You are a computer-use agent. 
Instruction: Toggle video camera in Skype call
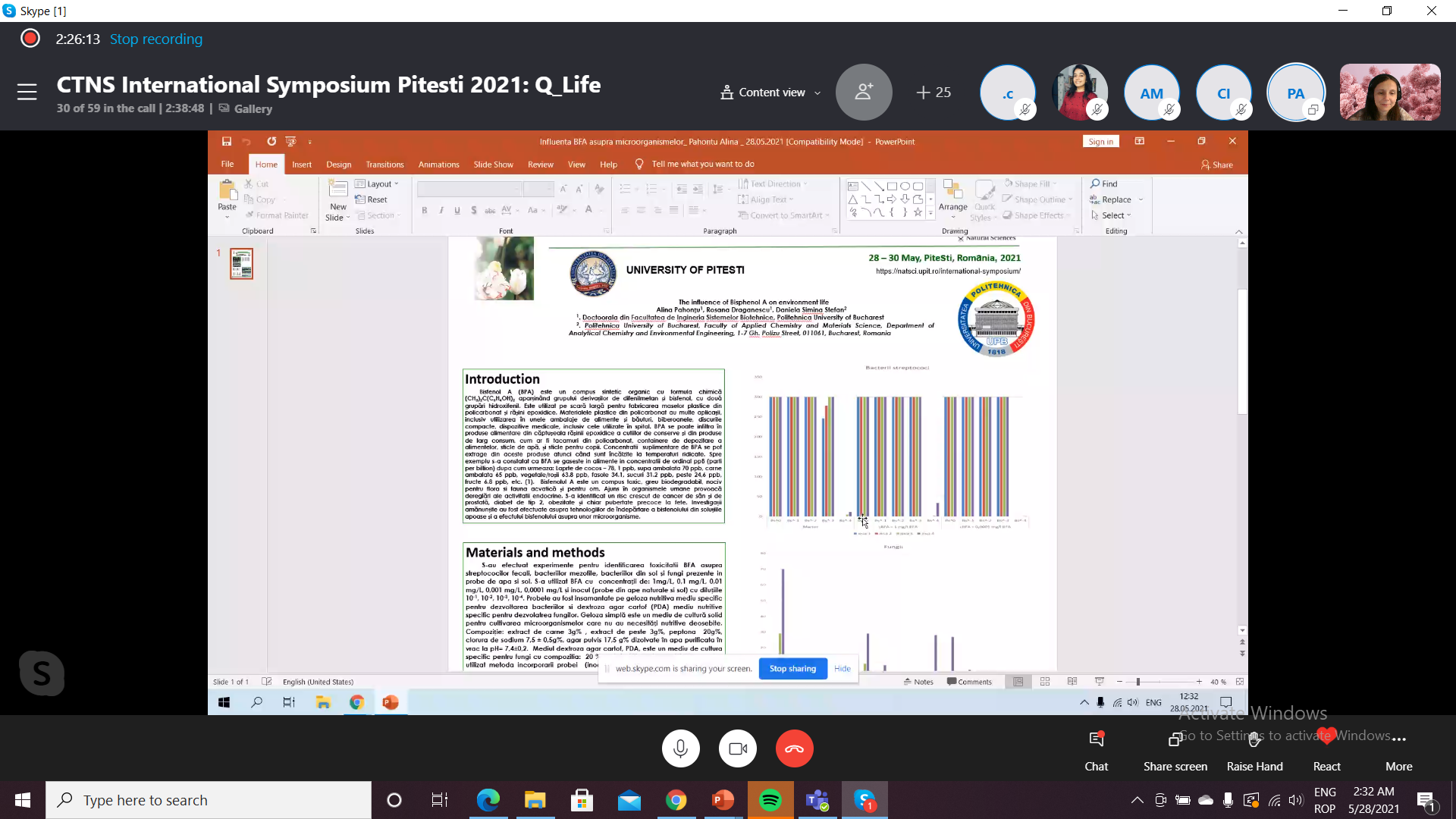tap(737, 748)
